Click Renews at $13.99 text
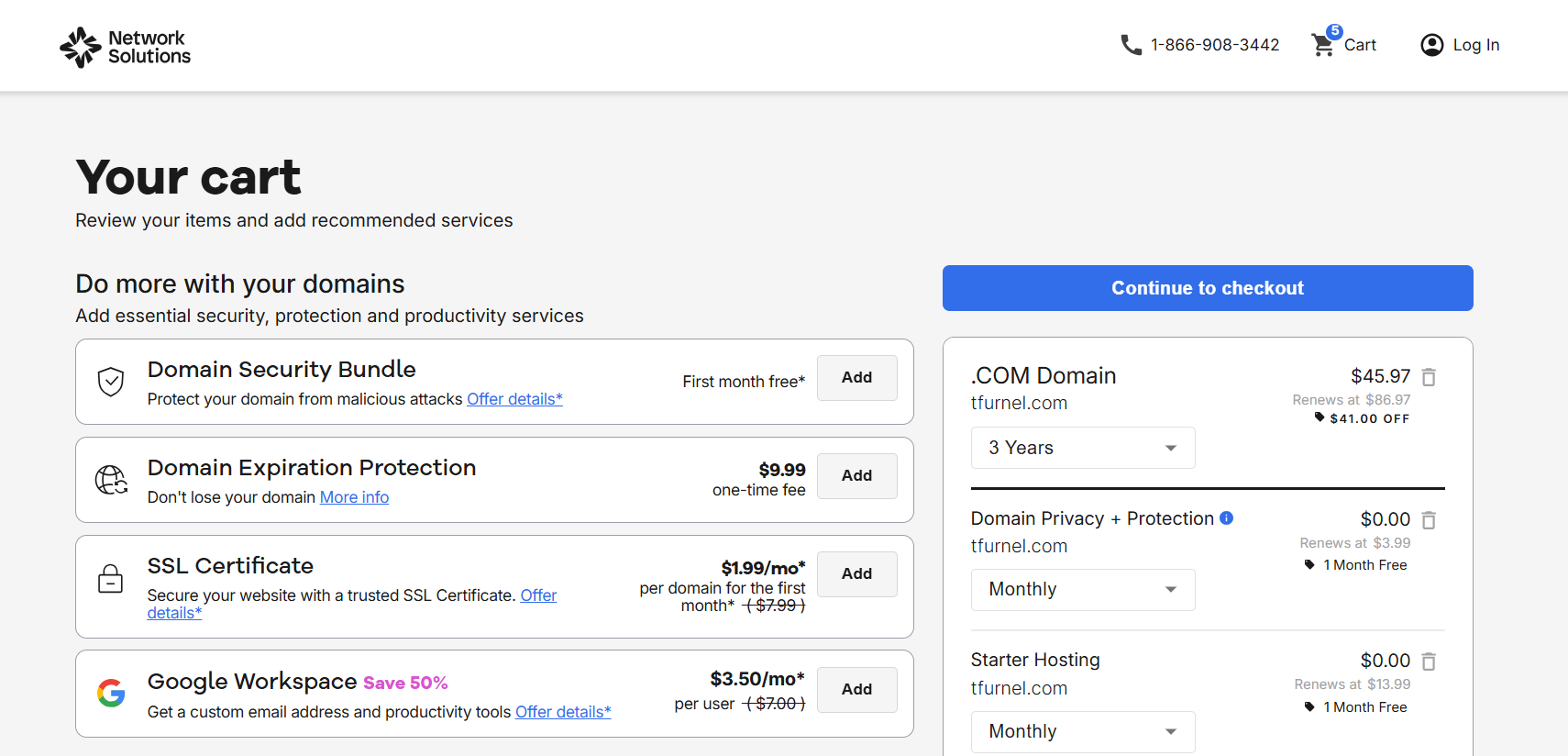 [x=1353, y=684]
